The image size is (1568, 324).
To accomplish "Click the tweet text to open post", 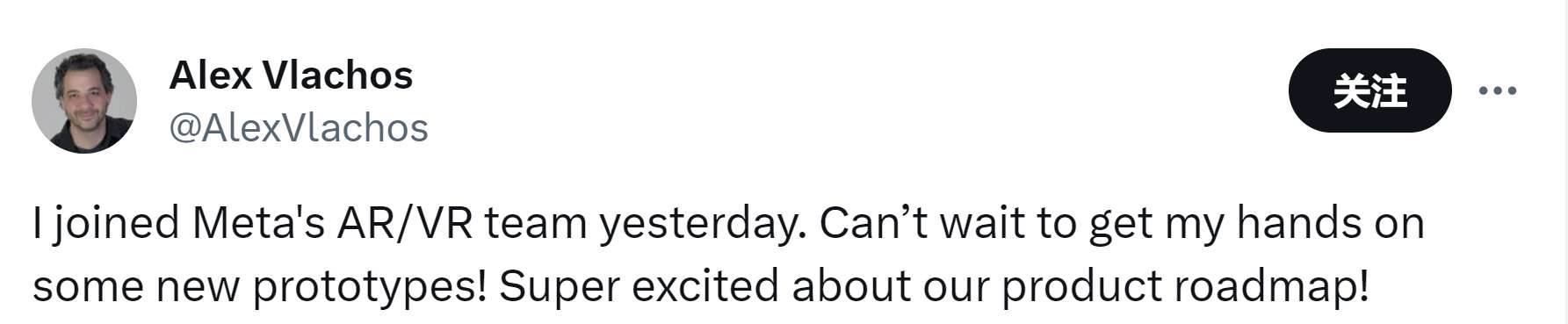I will tap(728, 255).
